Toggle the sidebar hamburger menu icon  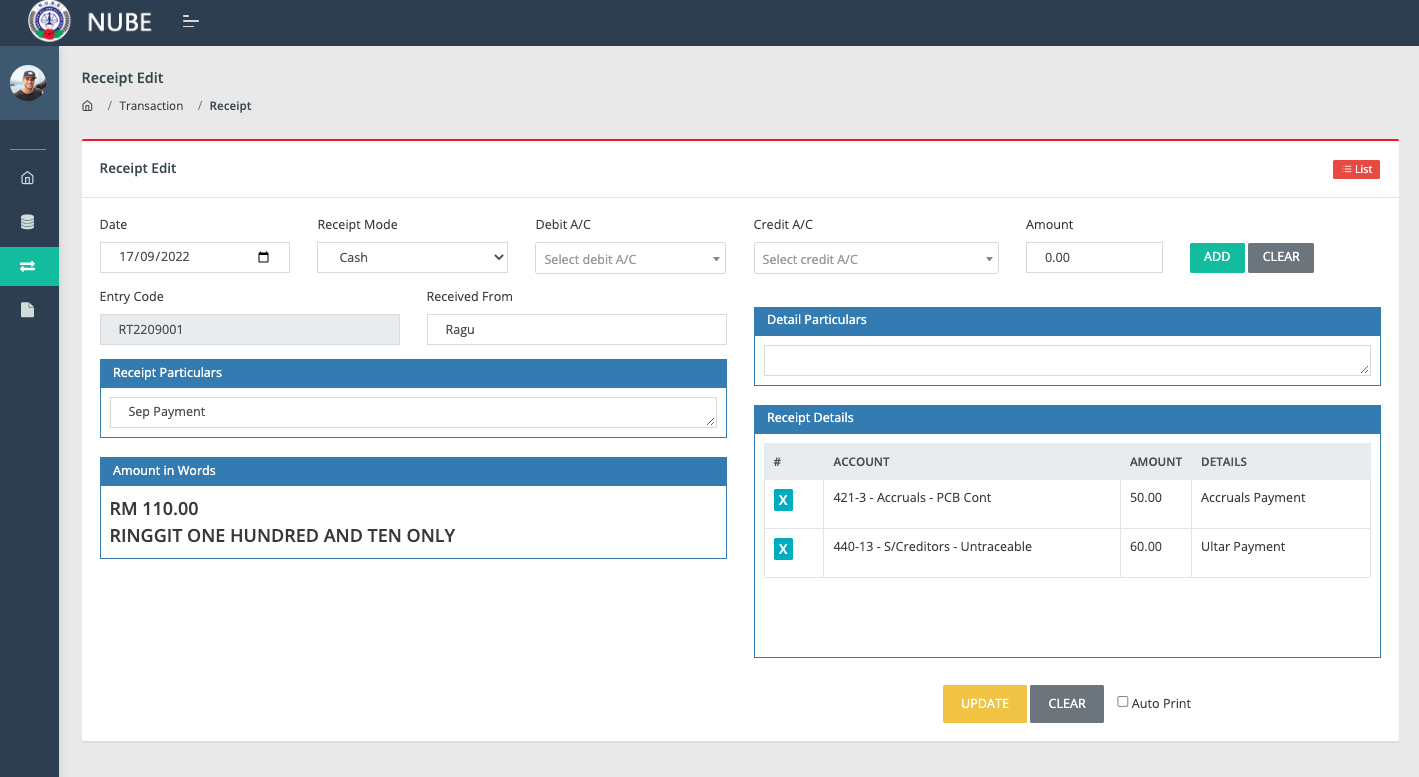click(x=191, y=21)
